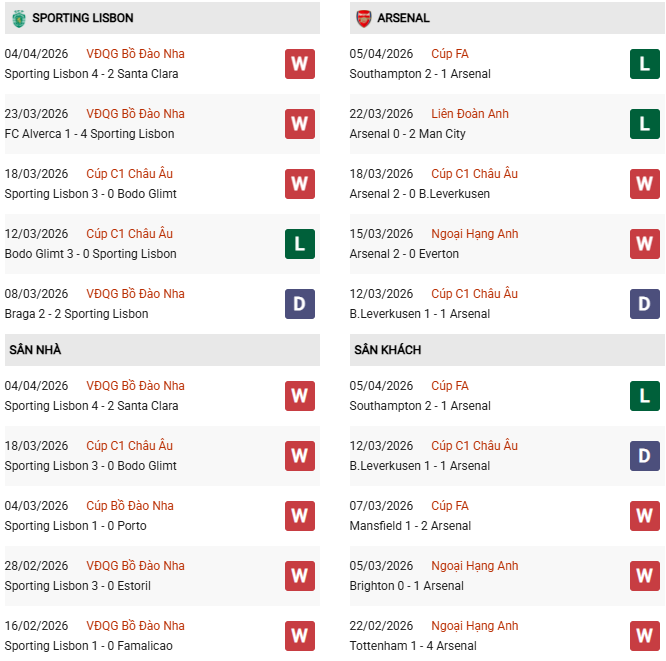The image size is (666, 661).
Task: Click the W badge beside Mansfield 1-2 Arsenal
Action: pos(645,516)
